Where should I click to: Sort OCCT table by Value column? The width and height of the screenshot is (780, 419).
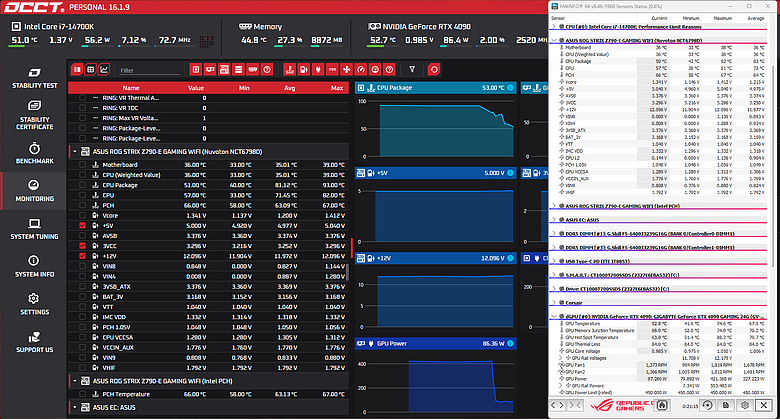(195, 88)
